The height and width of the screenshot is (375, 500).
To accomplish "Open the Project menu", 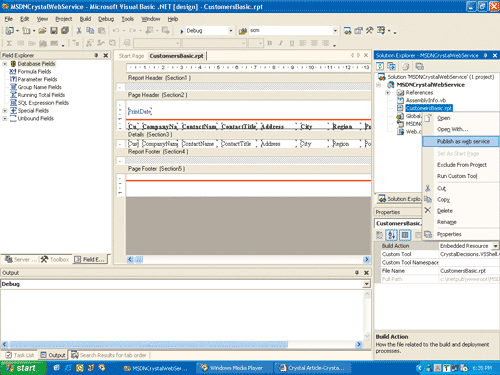I will click(64, 19).
